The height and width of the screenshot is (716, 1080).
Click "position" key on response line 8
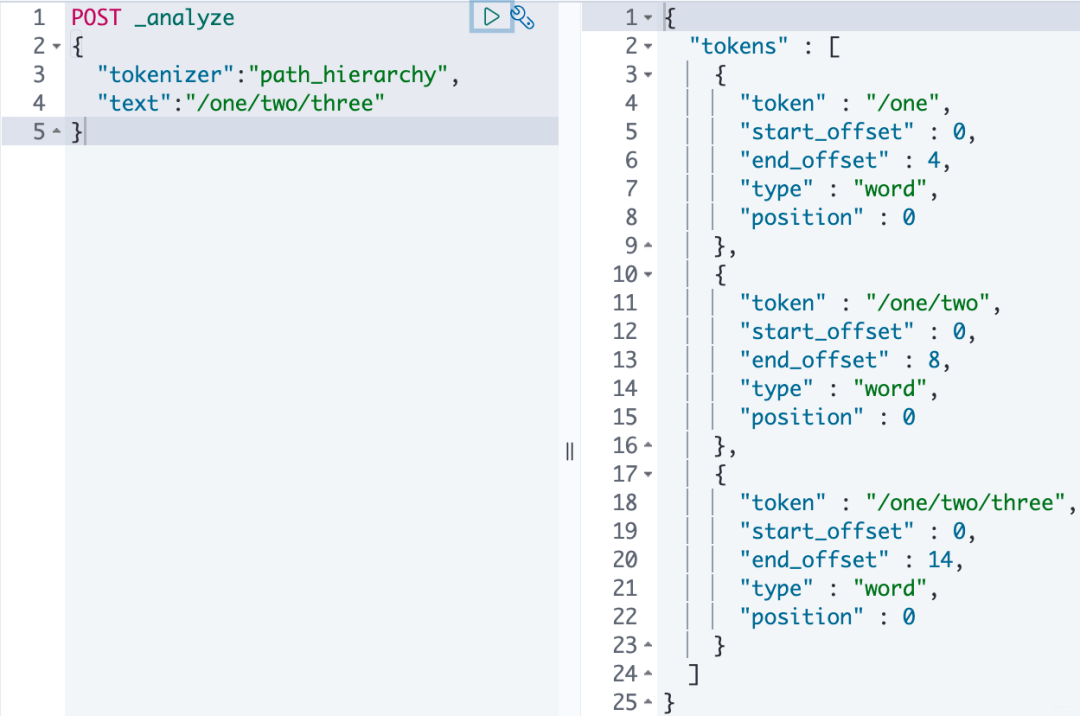pos(801,218)
